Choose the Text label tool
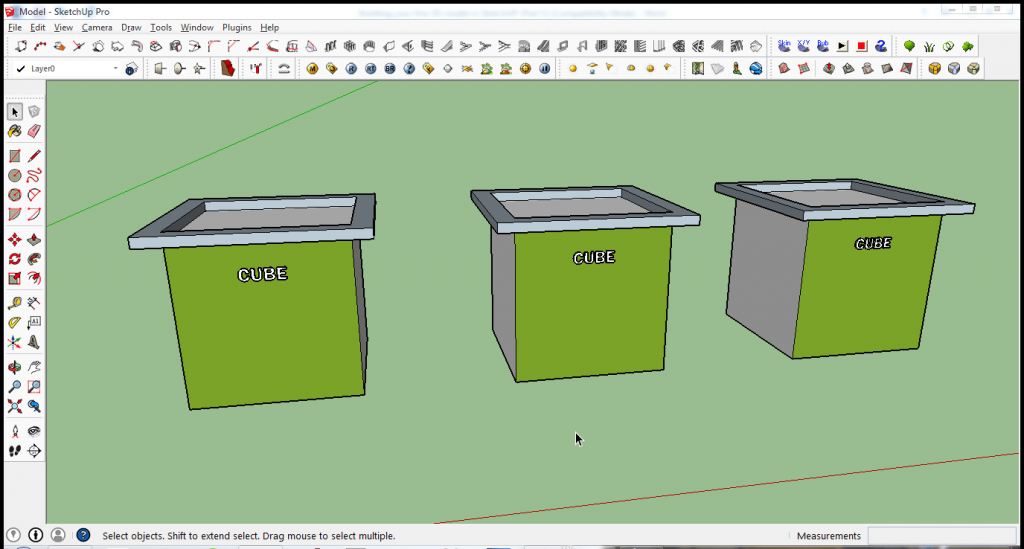The width and height of the screenshot is (1024, 549). (34, 323)
